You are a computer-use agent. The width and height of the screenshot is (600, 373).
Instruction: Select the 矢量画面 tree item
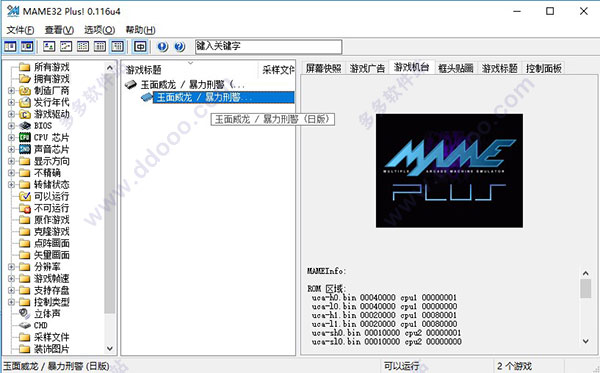(x=52, y=255)
